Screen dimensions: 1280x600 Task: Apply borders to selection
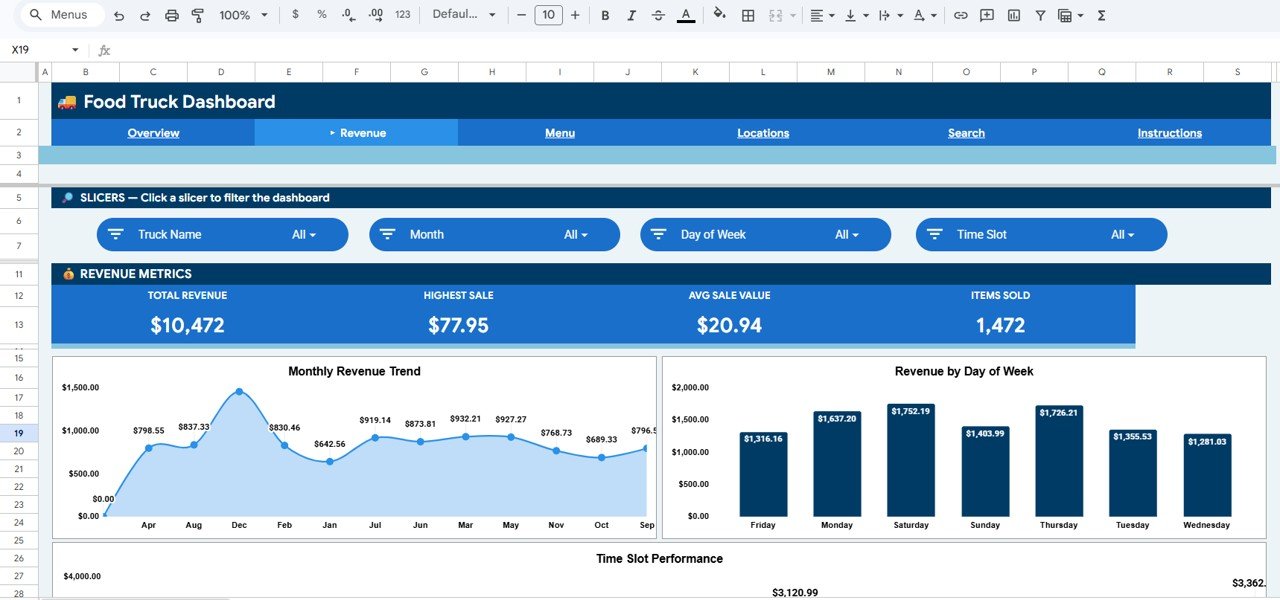(747, 15)
